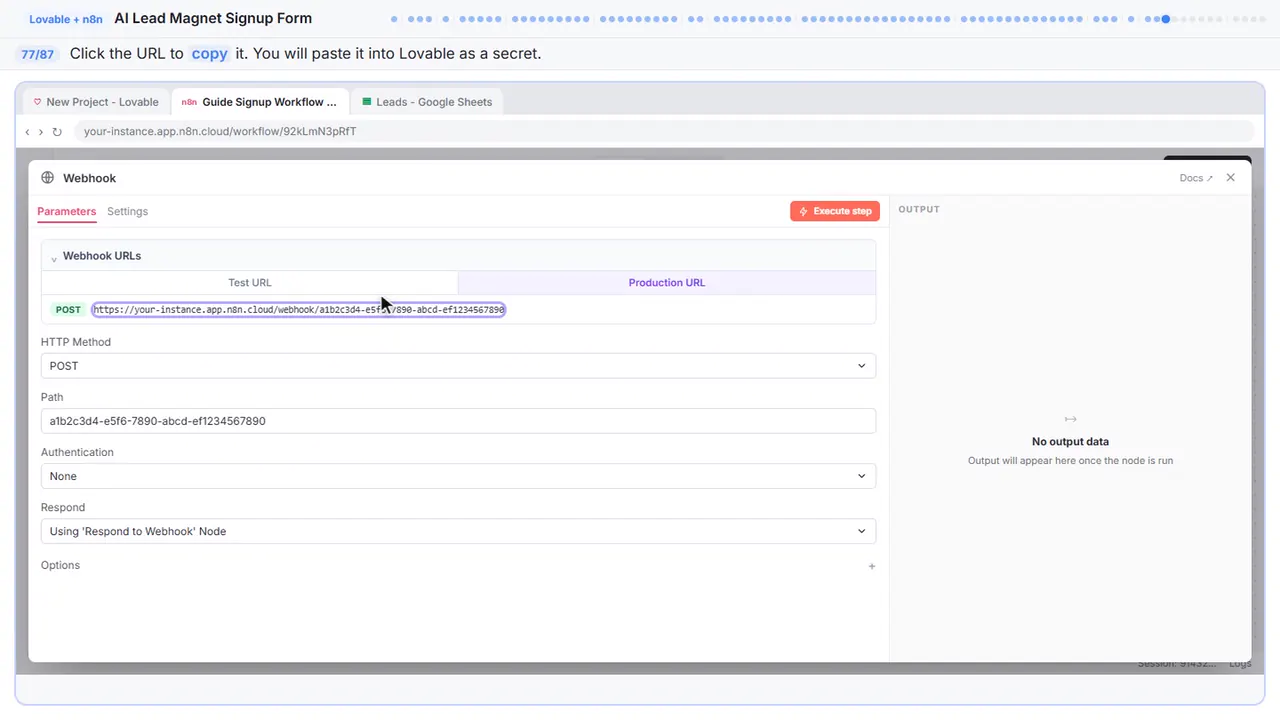1280x720 pixels.
Task: Open the Authentication dropdown set to None
Action: tap(458, 476)
